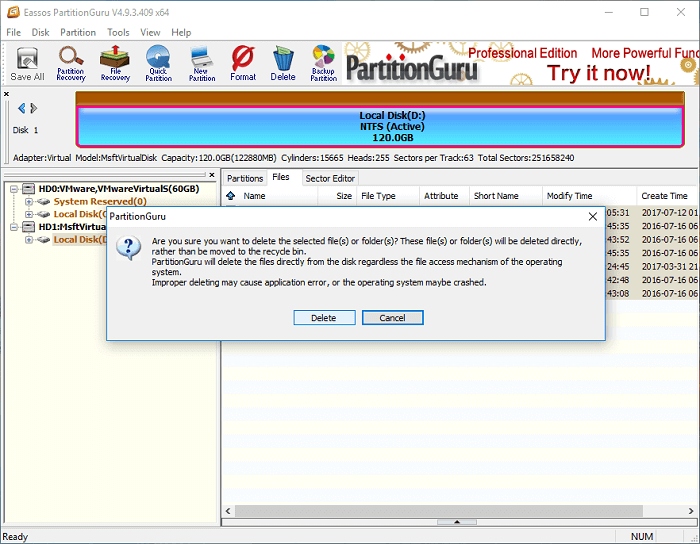700x544 pixels.
Task: Click the Save All toolbar icon
Action: pyautogui.click(x=27, y=64)
